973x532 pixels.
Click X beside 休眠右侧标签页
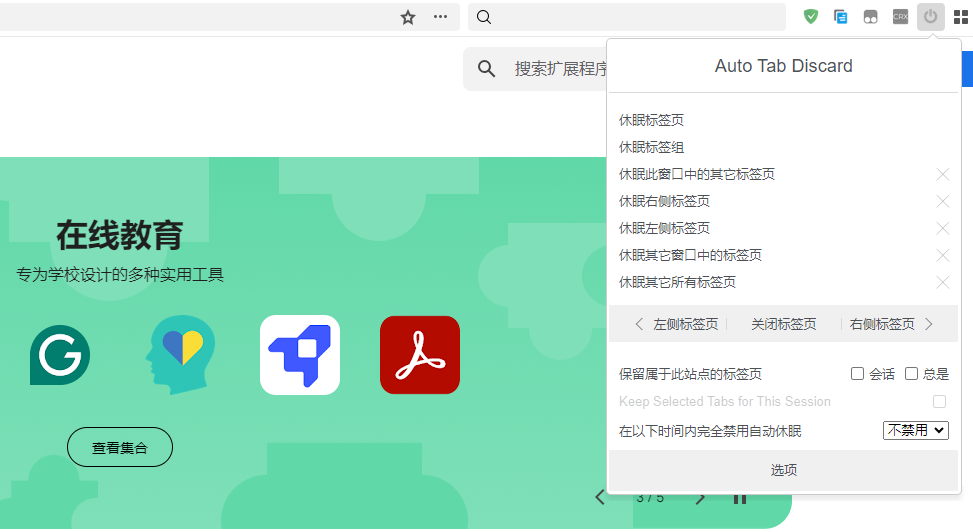pos(943,201)
